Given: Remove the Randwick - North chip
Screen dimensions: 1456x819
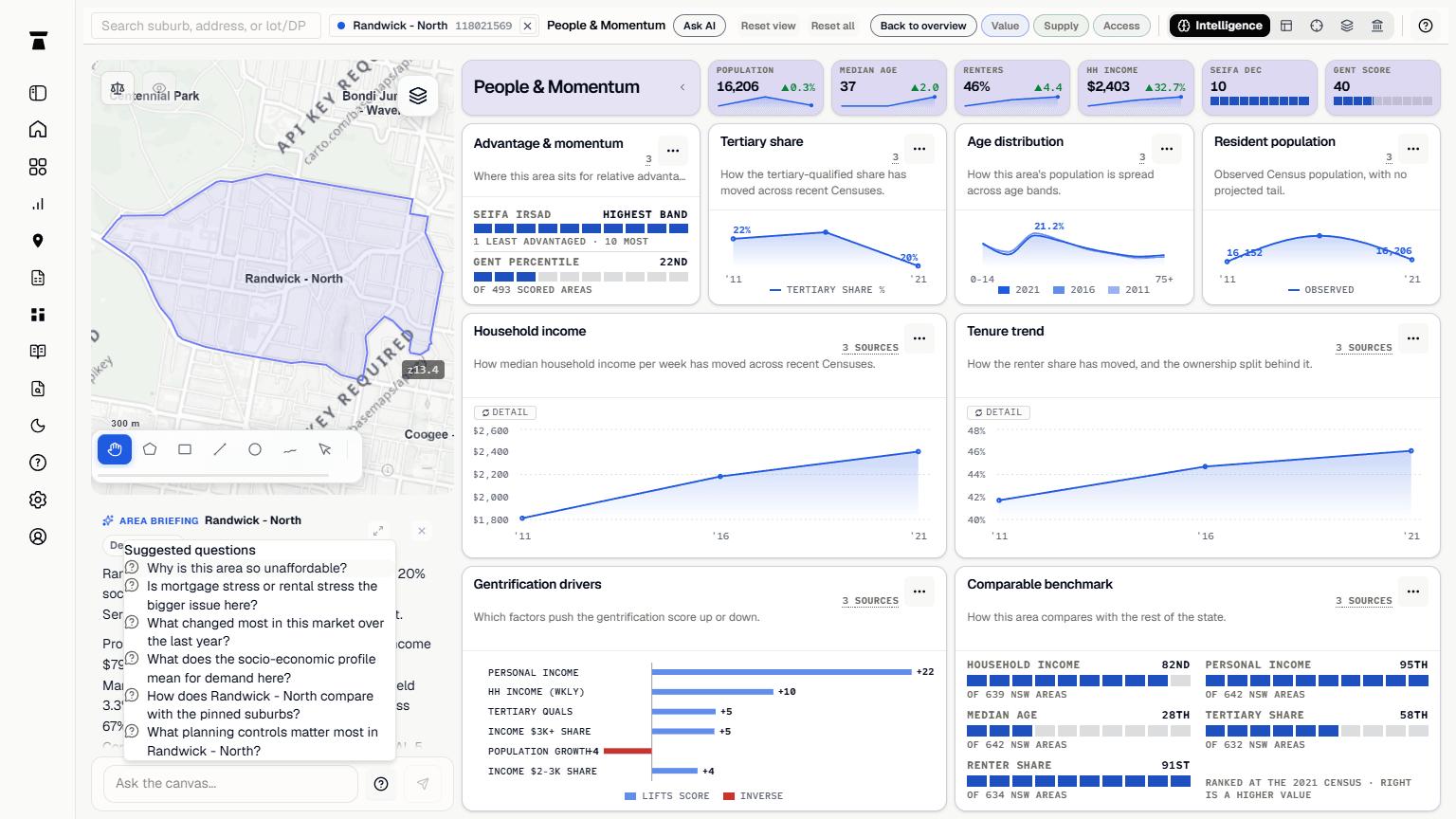Looking at the screenshot, I should click(x=528, y=26).
